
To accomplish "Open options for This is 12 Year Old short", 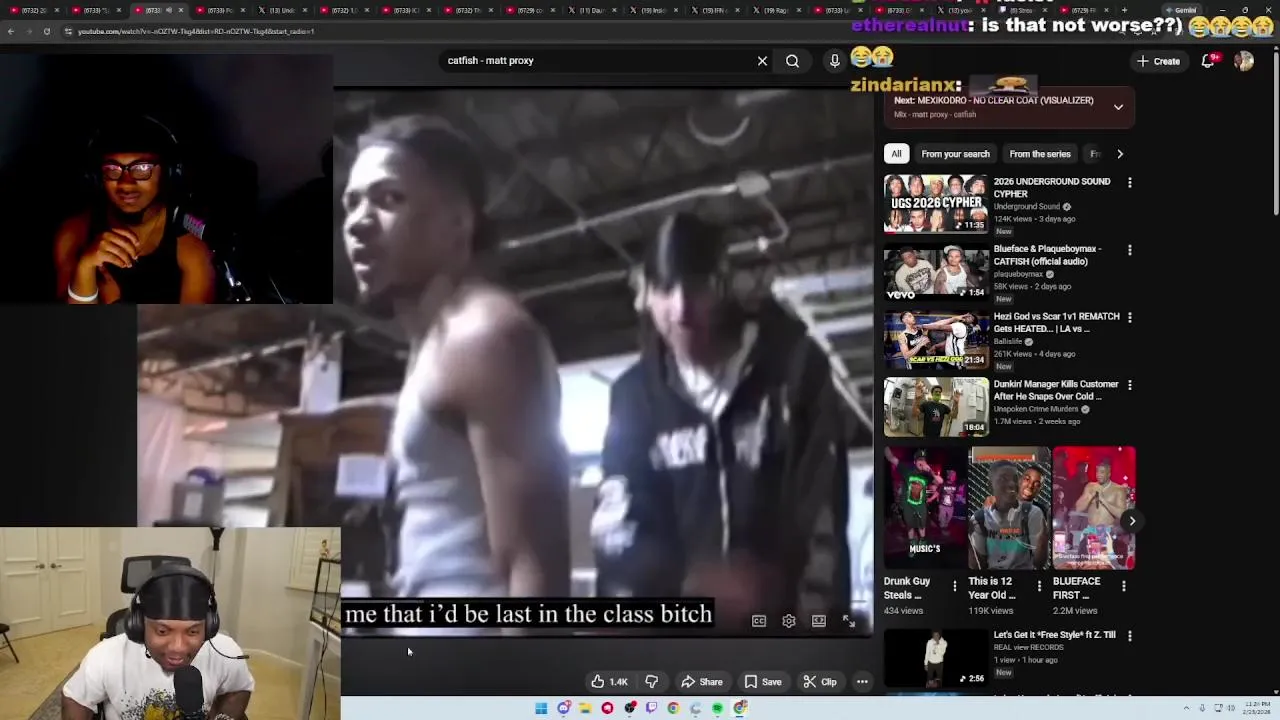I will 1039,586.
